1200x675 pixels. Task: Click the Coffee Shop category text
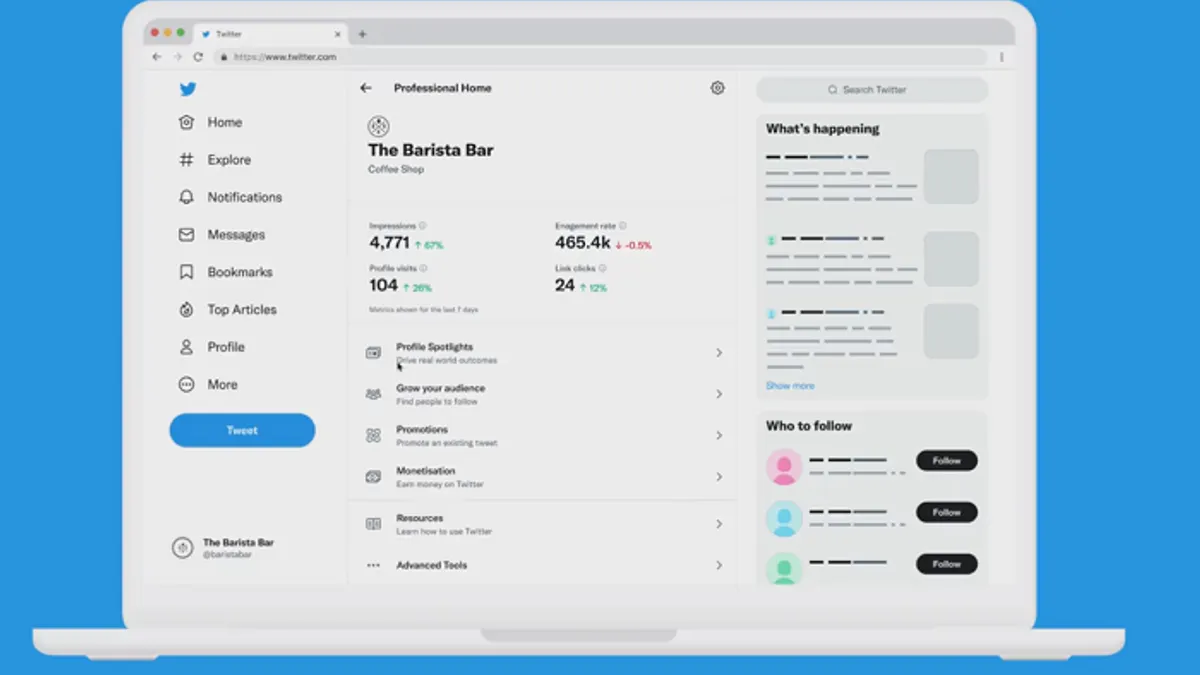pyautogui.click(x=396, y=170)
